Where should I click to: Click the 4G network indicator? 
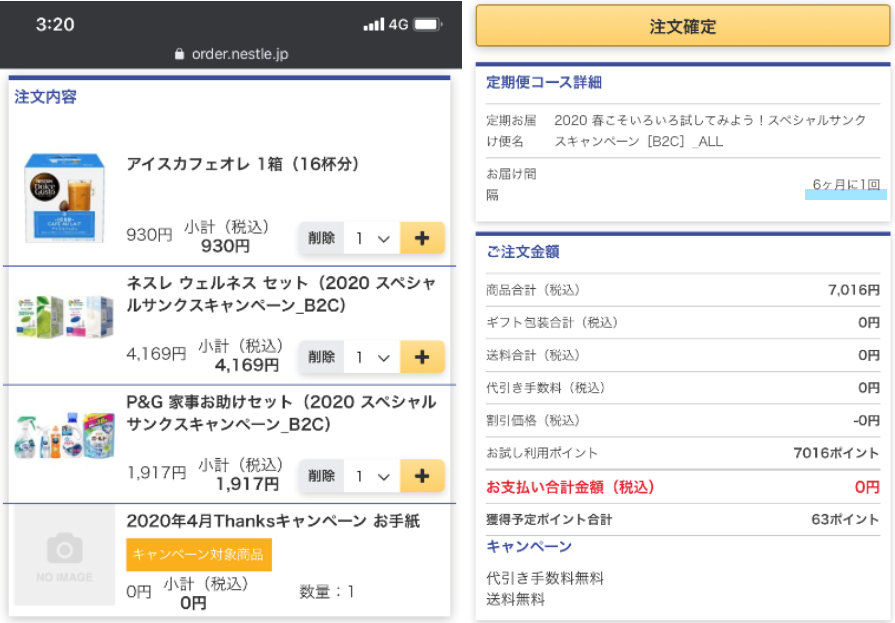[398, 25]
